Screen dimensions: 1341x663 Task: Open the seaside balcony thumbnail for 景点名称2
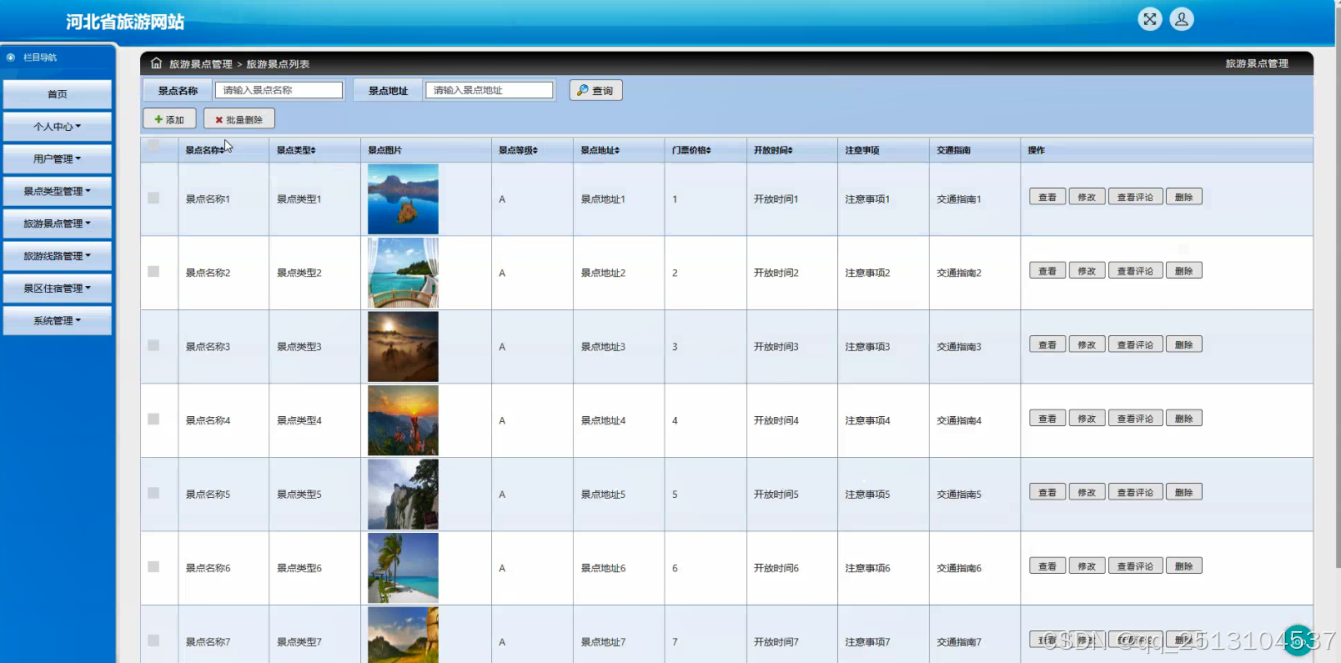tap(403, 272)
